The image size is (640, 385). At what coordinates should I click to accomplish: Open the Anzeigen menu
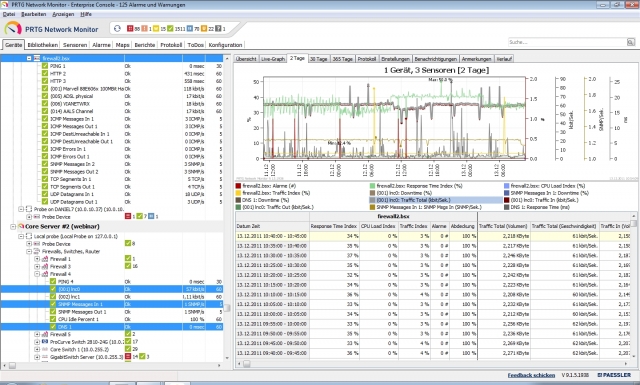[63, 14]
